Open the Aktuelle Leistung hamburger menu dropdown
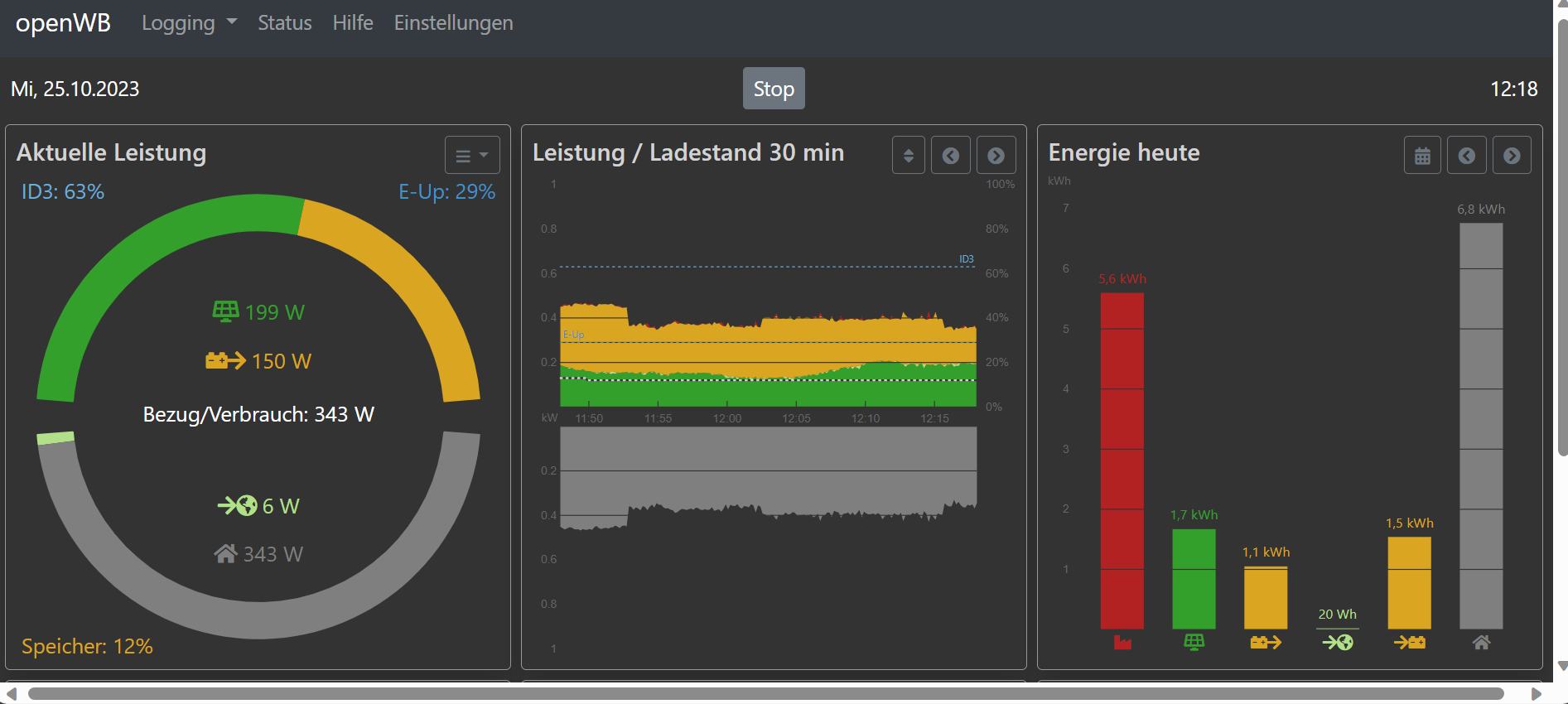The width and height of the screenshot is (1568, 704). 472,156
